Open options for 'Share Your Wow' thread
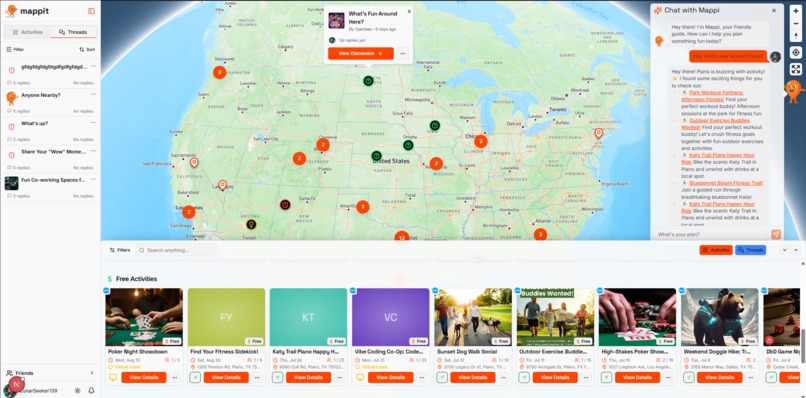The height and width of the screenshot is (398, 806). tap(93, 151)
